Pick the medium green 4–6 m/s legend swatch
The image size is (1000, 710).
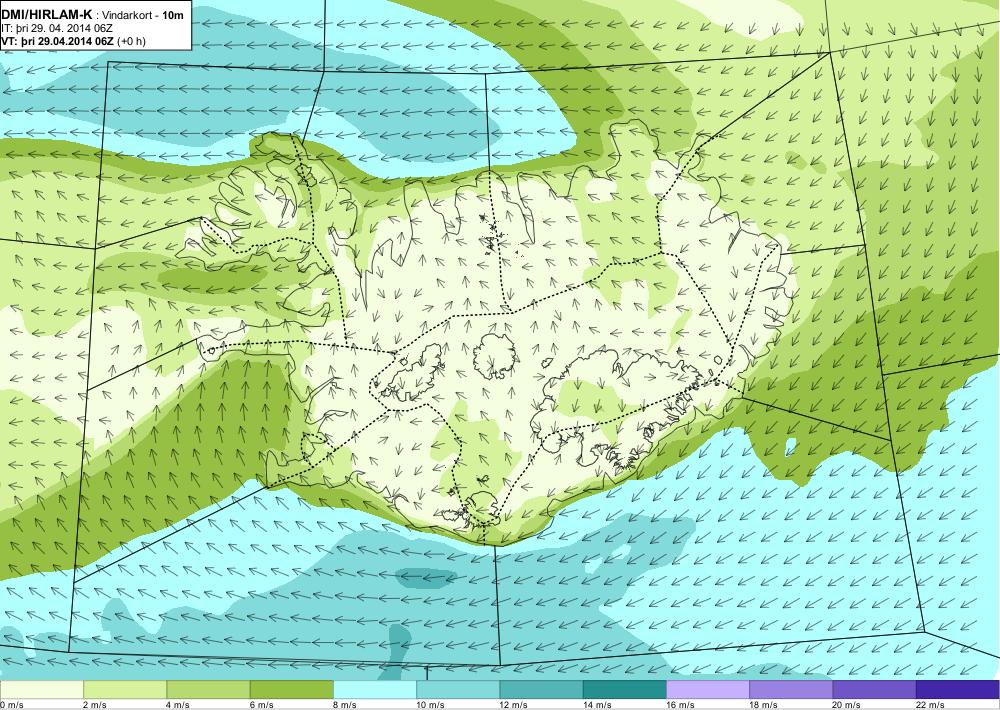pyautogui.click(x=209, y=690)
